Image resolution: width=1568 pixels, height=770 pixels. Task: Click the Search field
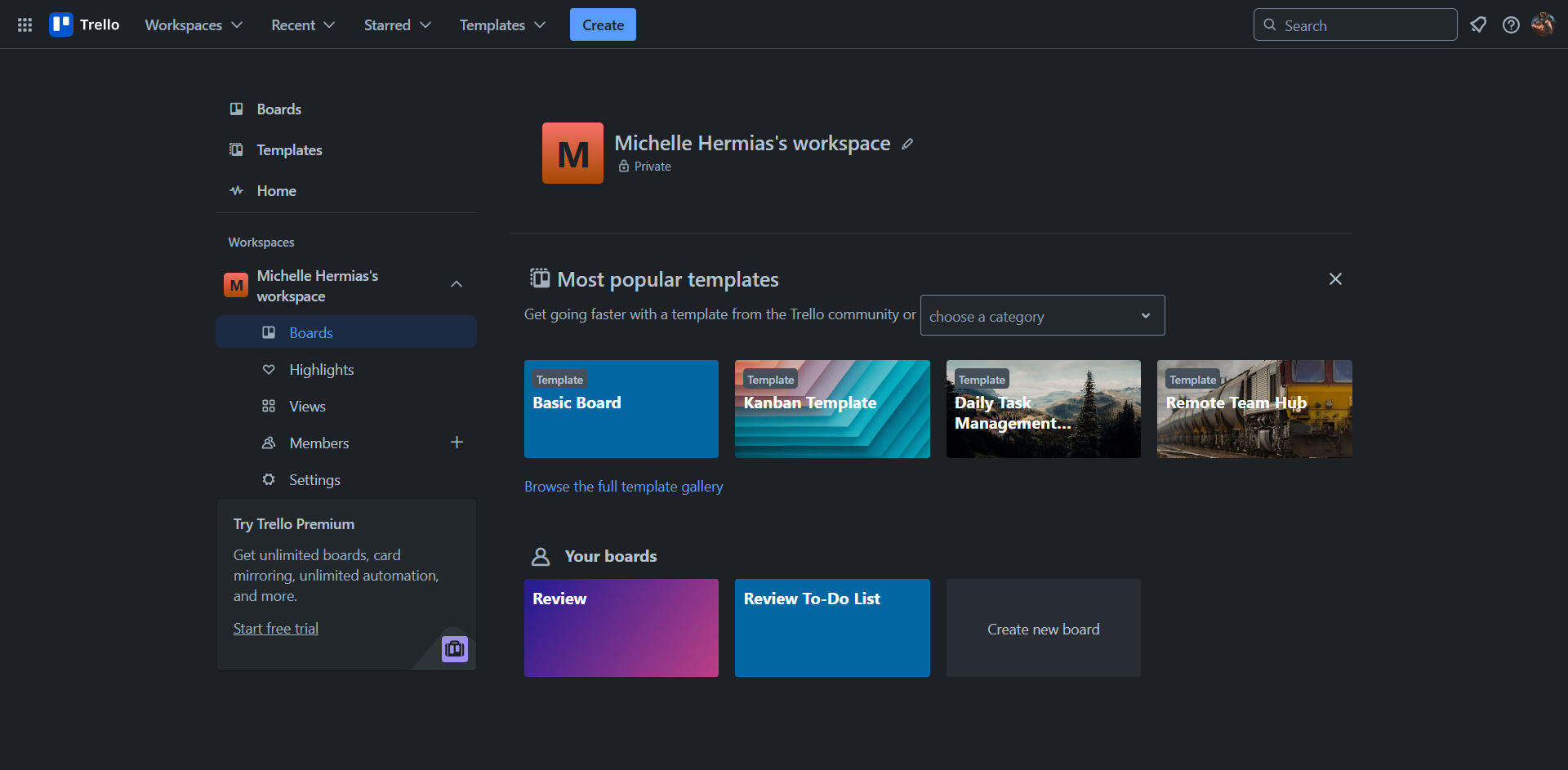(x=1355, y=24)
